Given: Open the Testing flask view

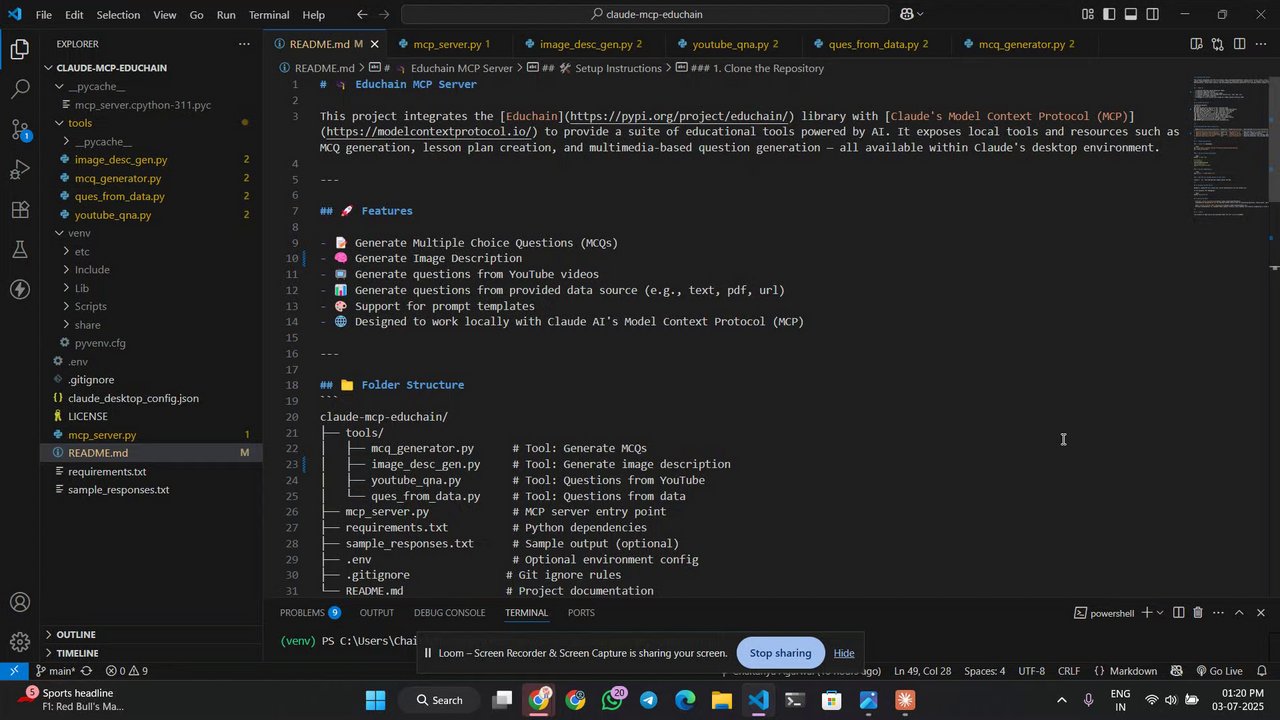Looking at the screenshot, I should (20, 250).
